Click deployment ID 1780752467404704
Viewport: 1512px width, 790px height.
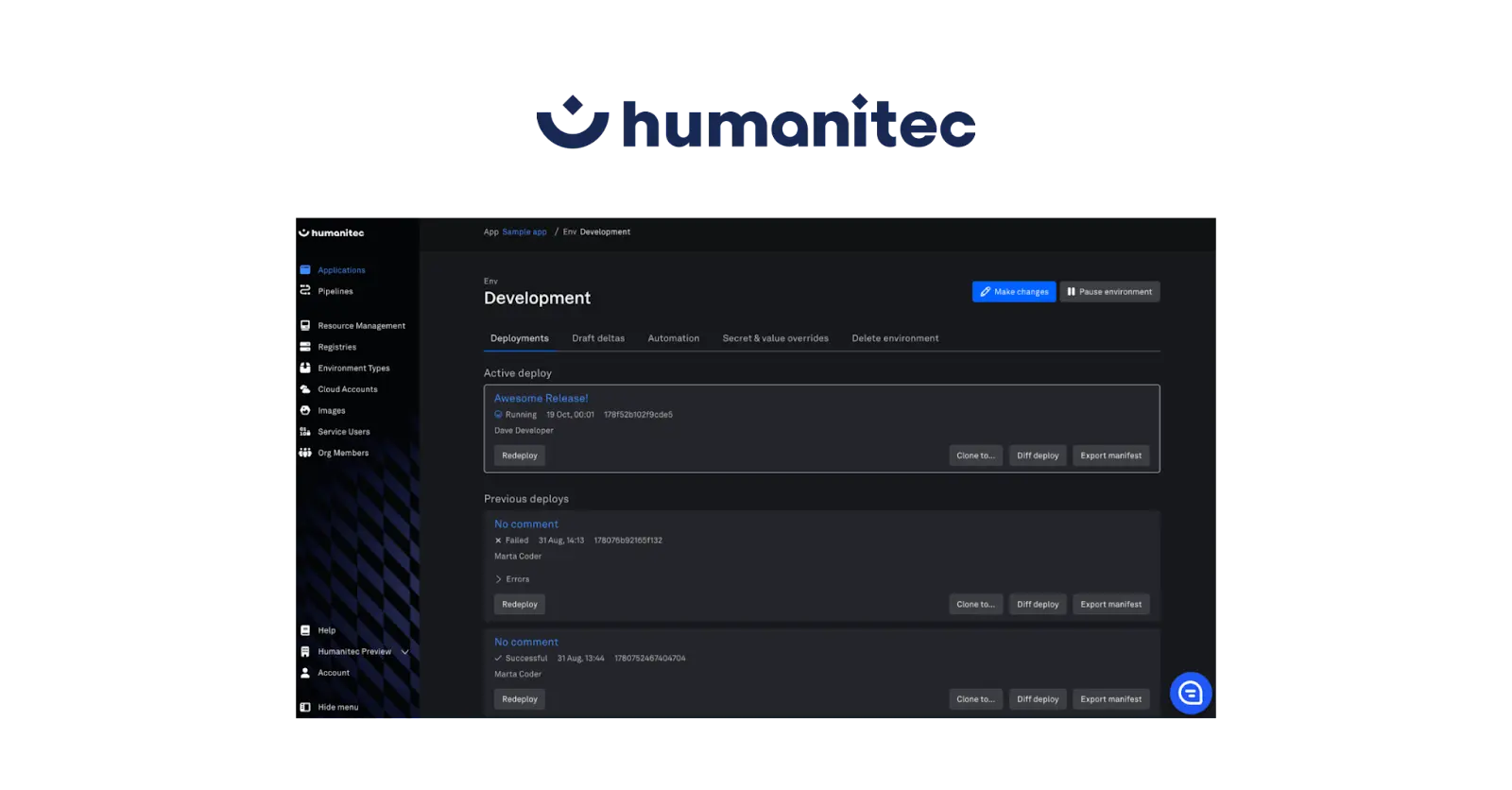pyautogui.click(x=650, y=659)
